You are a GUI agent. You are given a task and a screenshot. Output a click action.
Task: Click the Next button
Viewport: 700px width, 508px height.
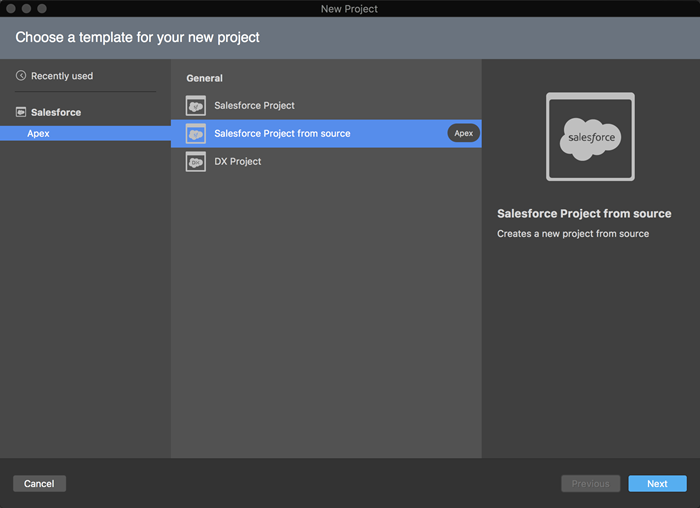pyautogui.click(x=657, y=483)
